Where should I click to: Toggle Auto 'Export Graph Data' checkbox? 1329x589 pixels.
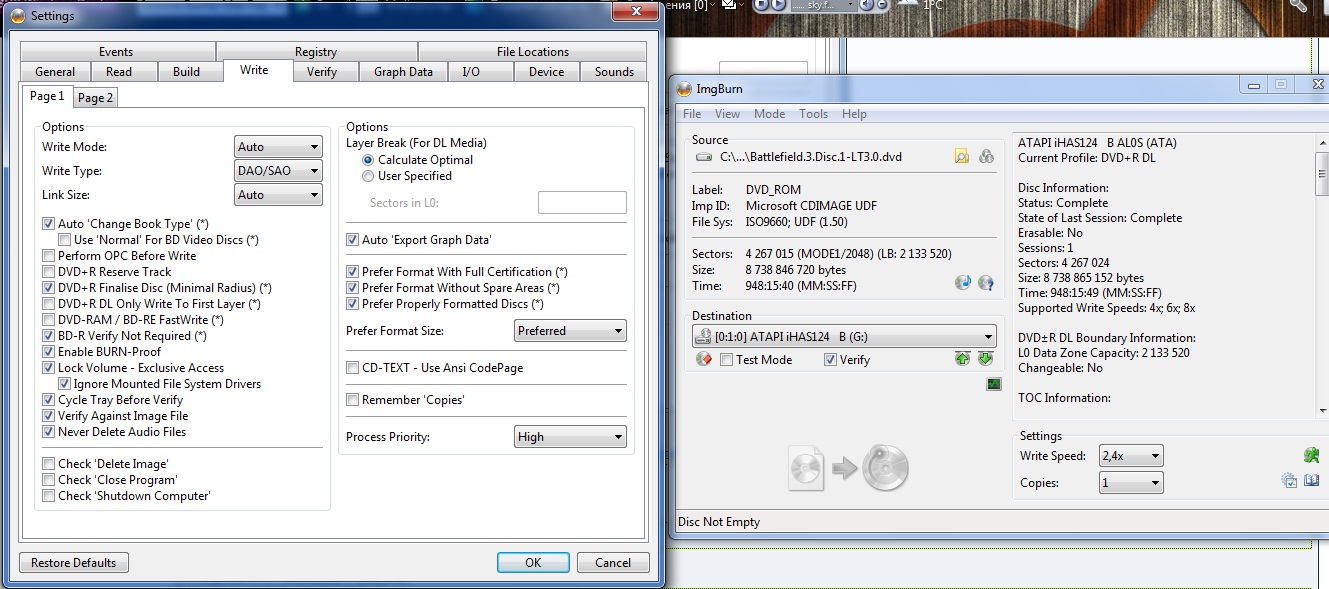pos(352,240)
